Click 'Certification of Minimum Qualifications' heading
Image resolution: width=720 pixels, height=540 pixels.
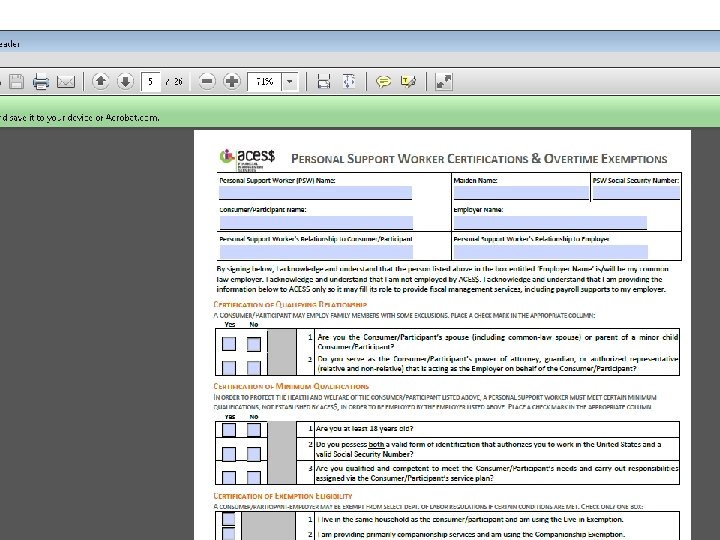pos(291,386)
